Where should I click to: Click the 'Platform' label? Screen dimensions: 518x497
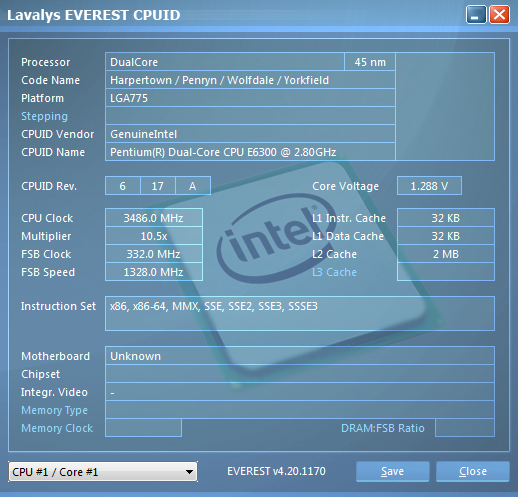click(x=42, y=98)
